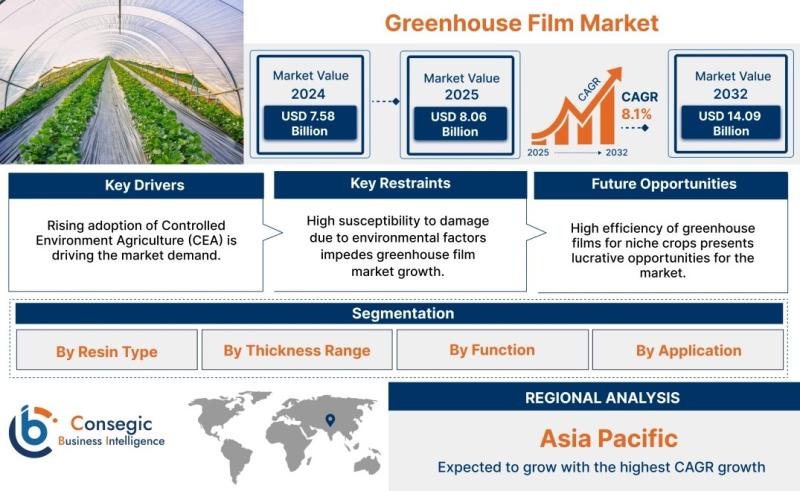Click the Market Value 2032 label

point(732,85)
